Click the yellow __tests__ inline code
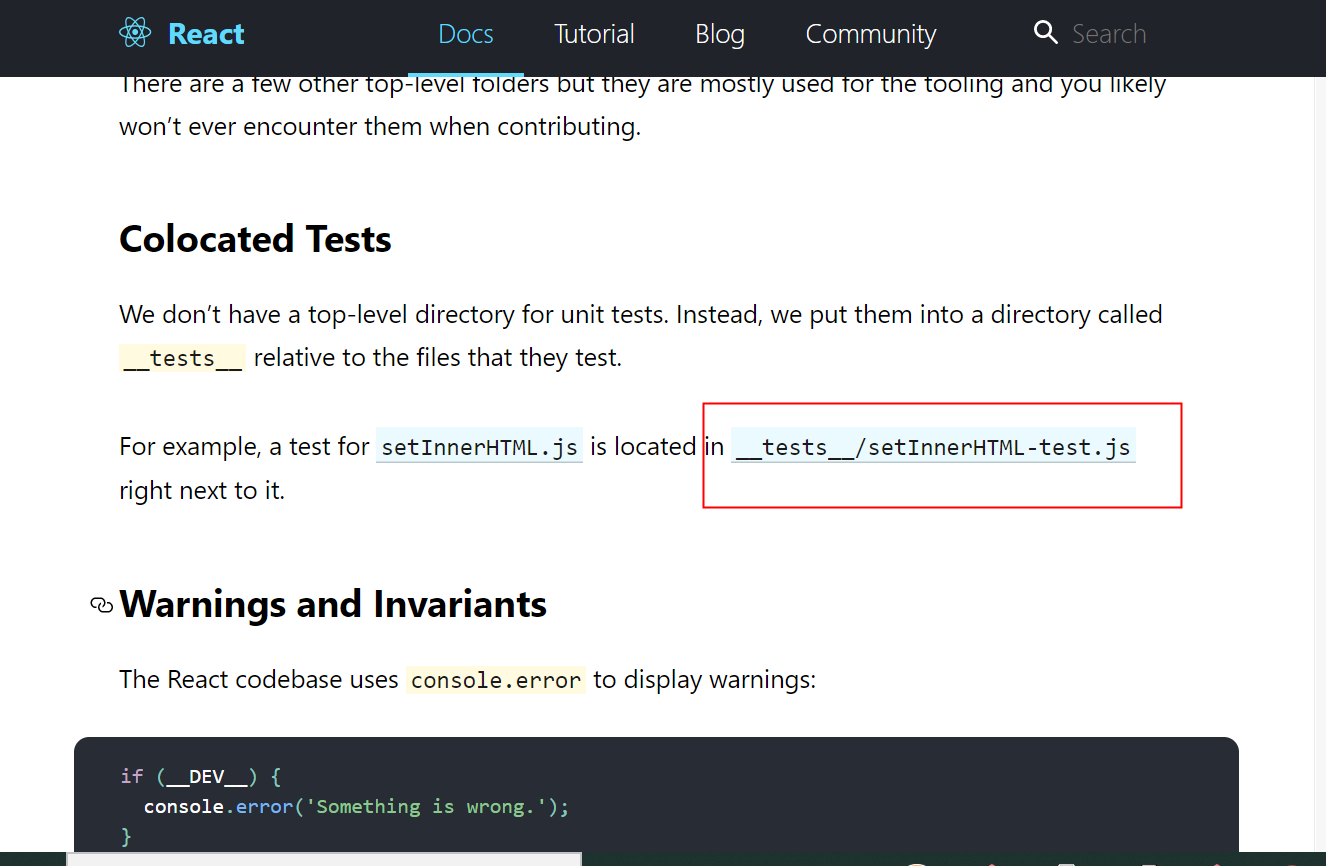Image resolution: width=1326 pixels, height=866 pixels. (182, 359)
